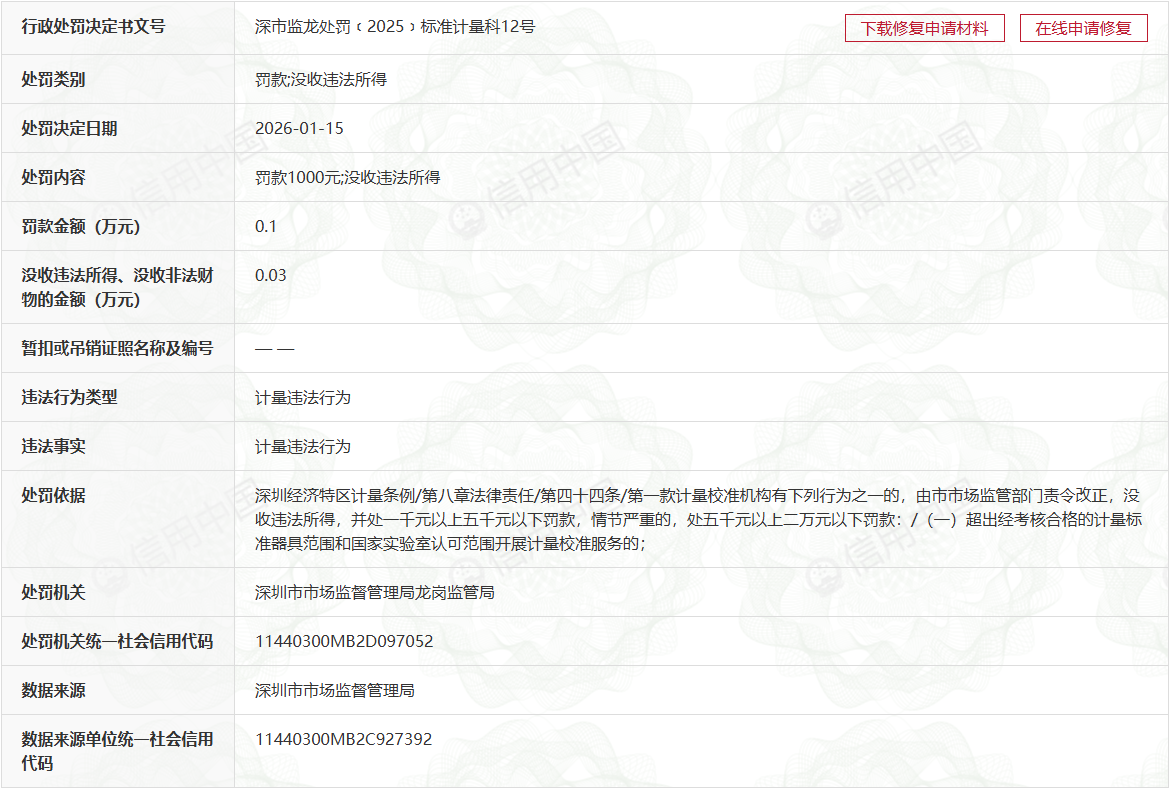The width and height of the screenshot is (1172, 791).
Task: Click the authority name 深圳市市场监督管理局龙岗监管局
Action: click(375, 592)
